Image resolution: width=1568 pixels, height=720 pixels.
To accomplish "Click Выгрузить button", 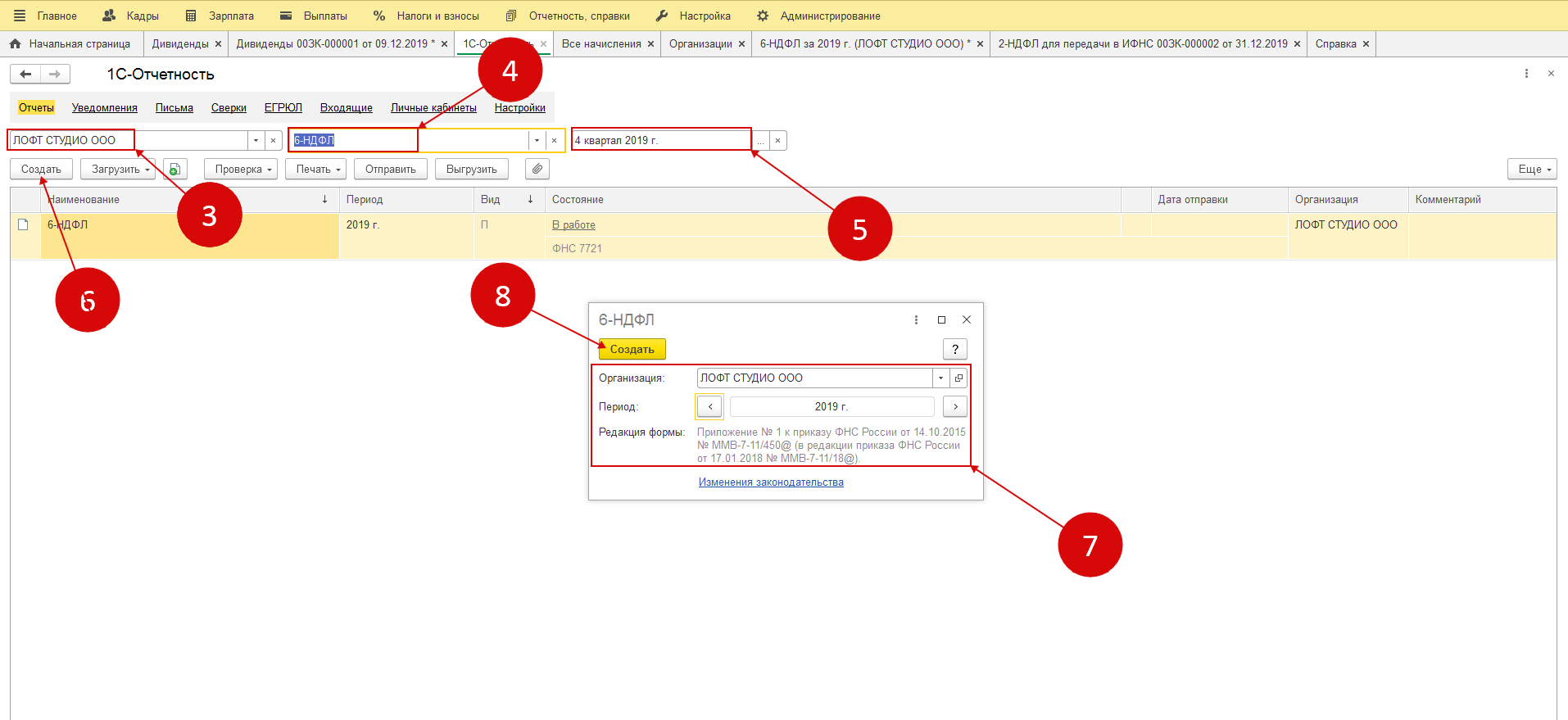I will point(472,169).
